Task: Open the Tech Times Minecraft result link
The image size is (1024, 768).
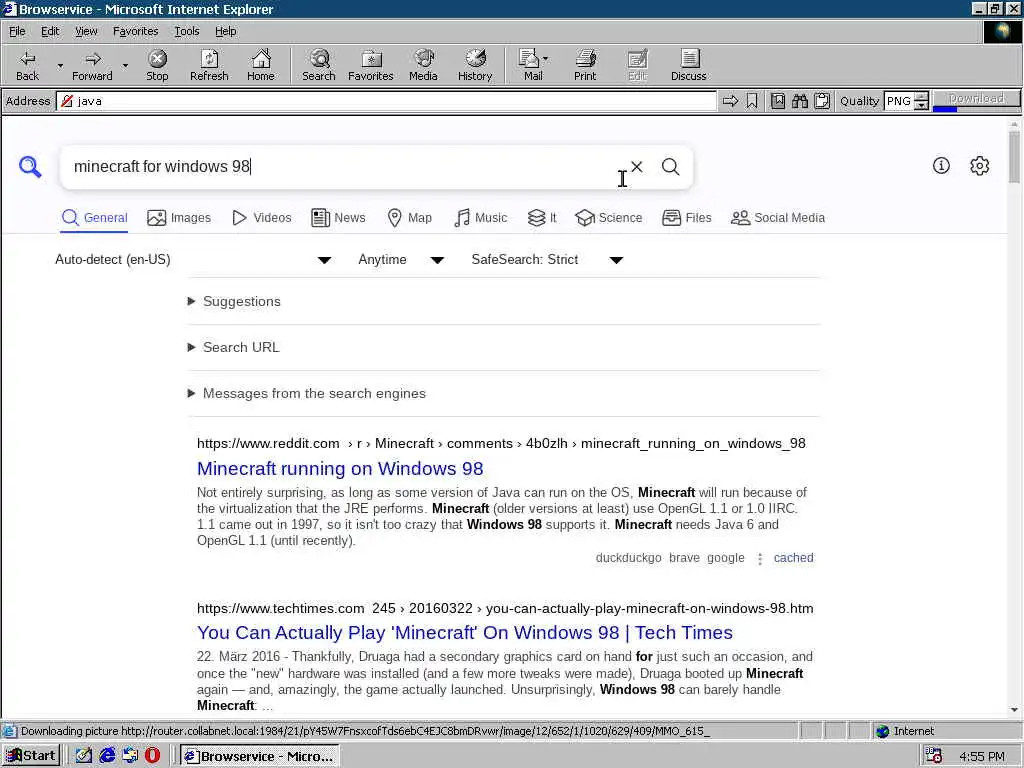Action: click(465, 632)
